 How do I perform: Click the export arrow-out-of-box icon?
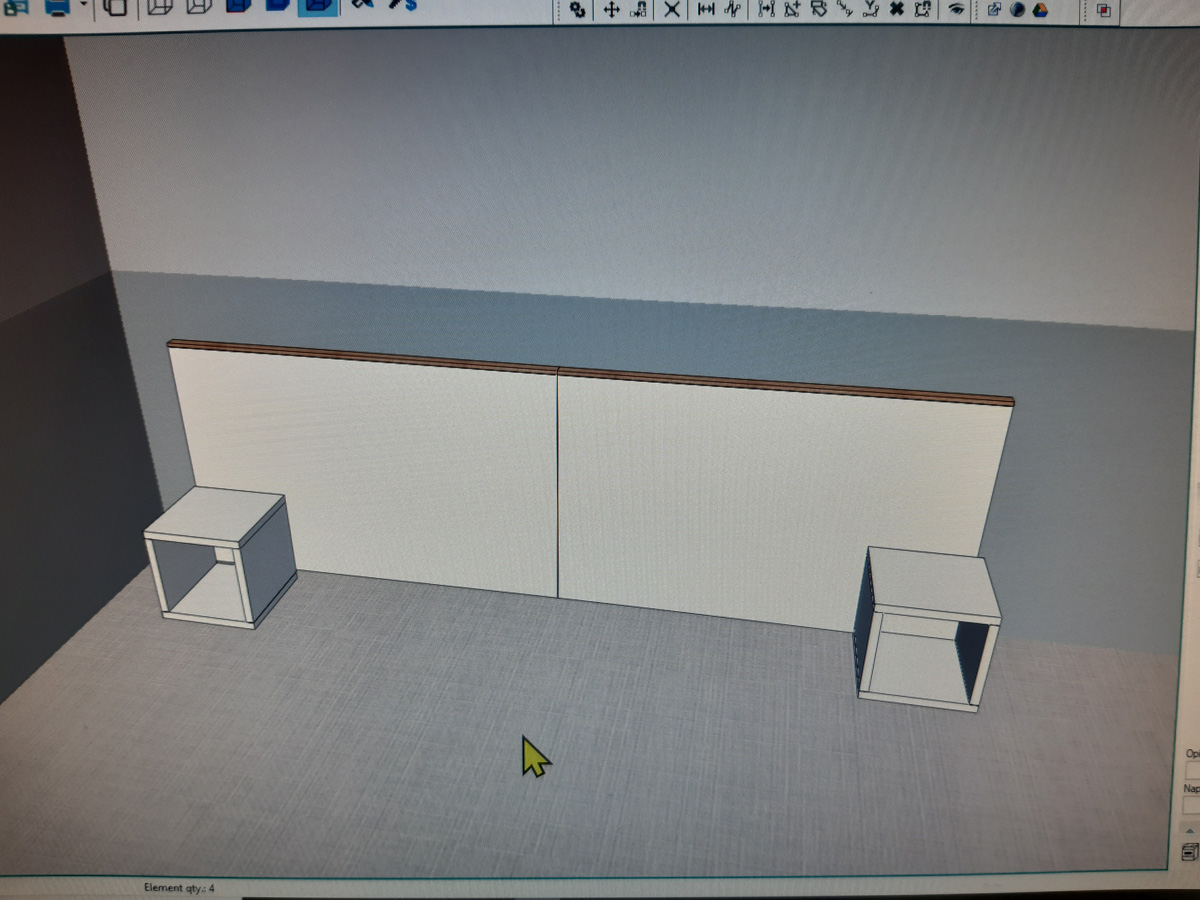click(994, 10)
